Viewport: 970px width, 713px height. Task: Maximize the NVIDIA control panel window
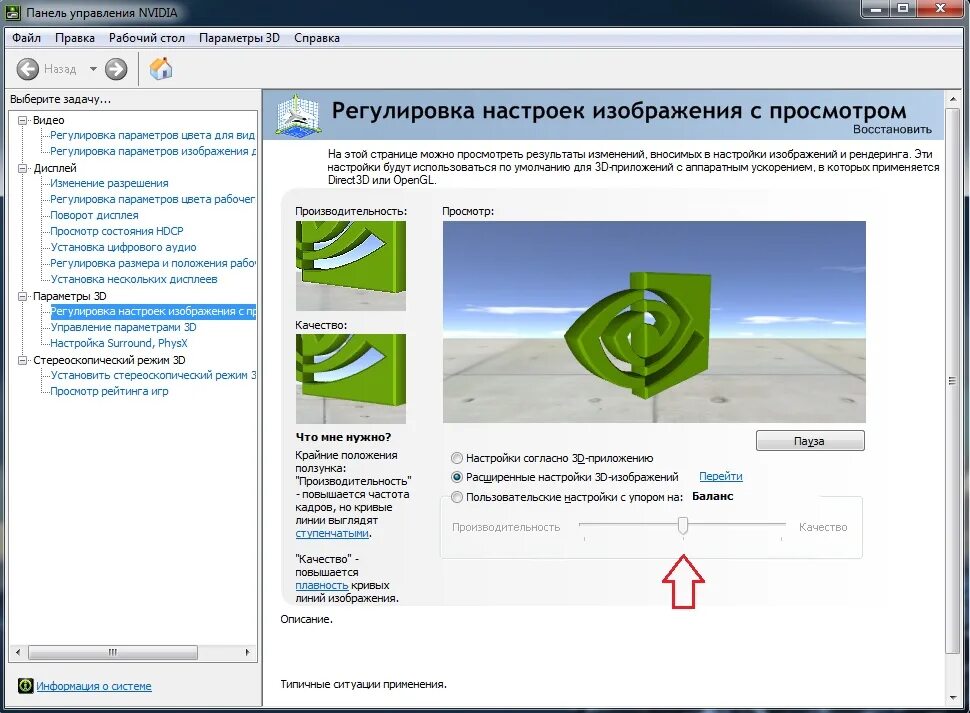point(903,8)
